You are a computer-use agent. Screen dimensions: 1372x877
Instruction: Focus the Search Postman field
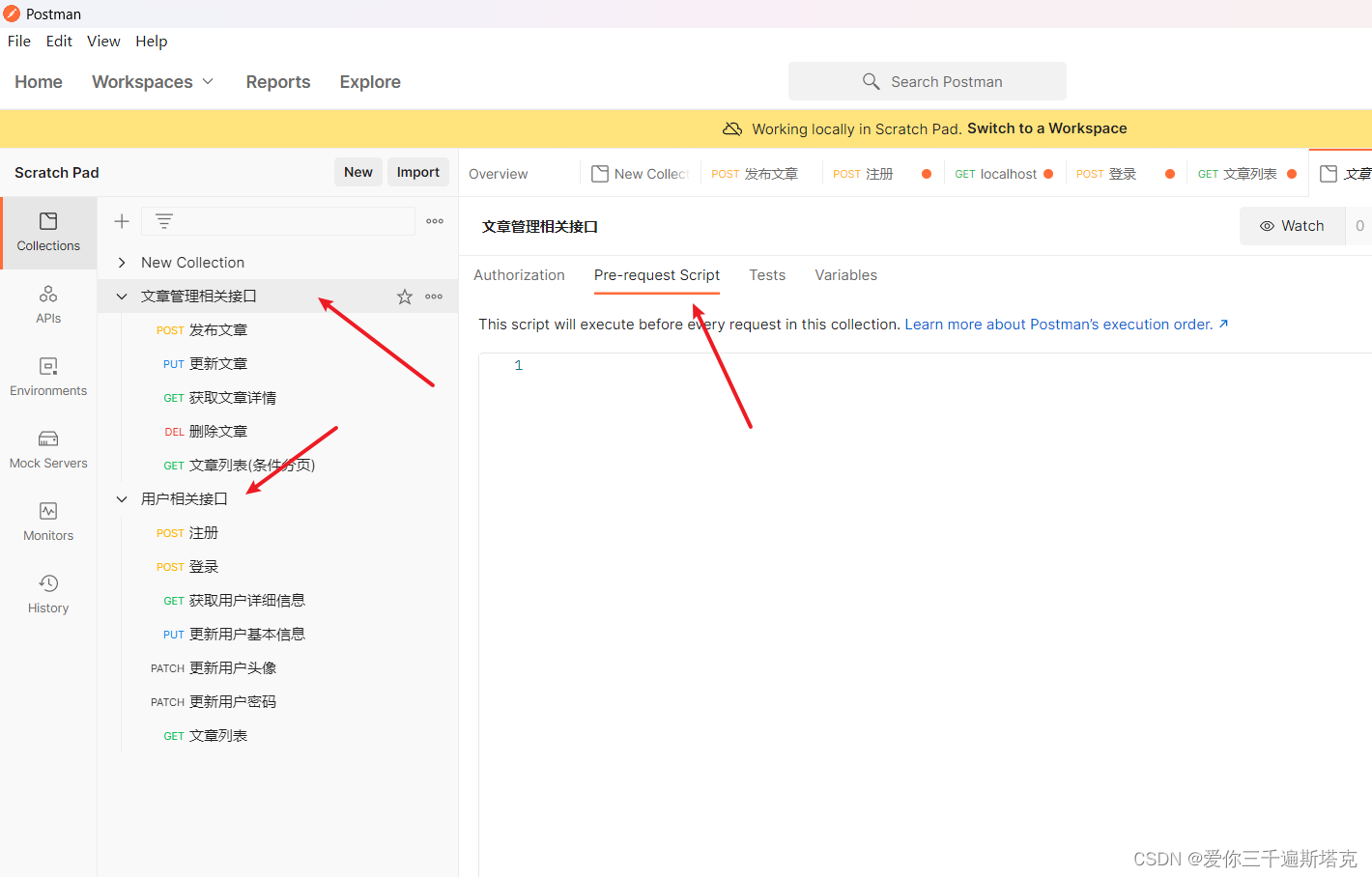pyautogui.click(x=928, y=81)
